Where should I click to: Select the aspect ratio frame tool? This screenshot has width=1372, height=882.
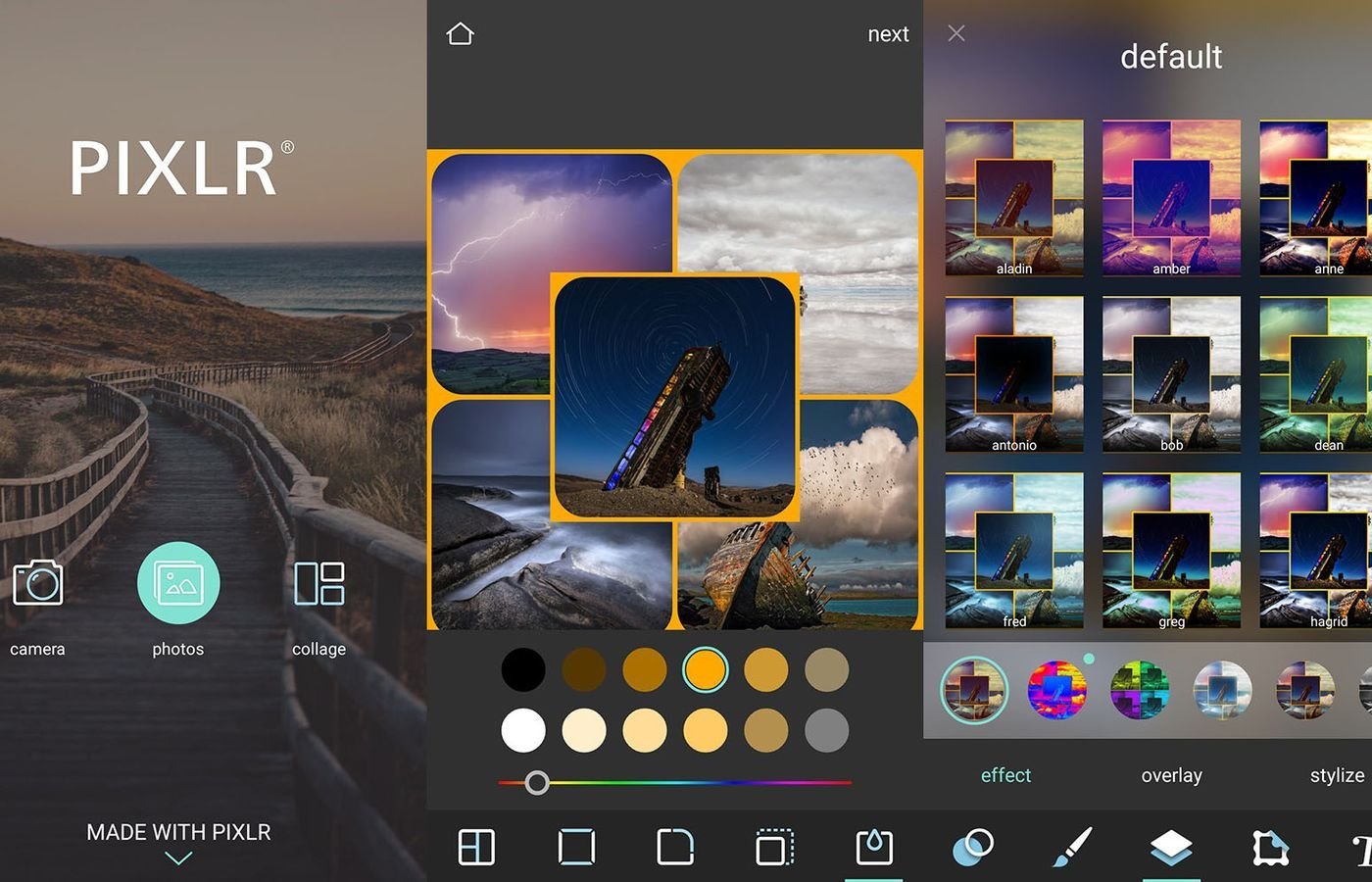(x=576, y=847)
